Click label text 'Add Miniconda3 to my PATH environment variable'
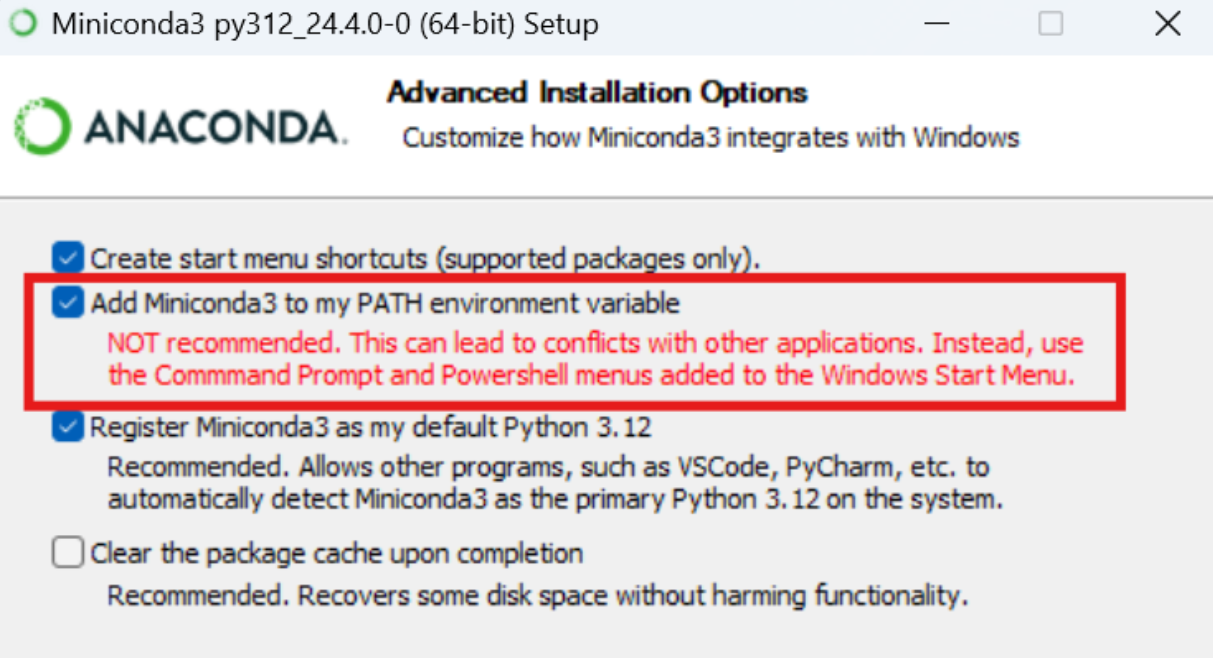The height and width of the screenshot is (658, 1213). click(x=385, y=303)
